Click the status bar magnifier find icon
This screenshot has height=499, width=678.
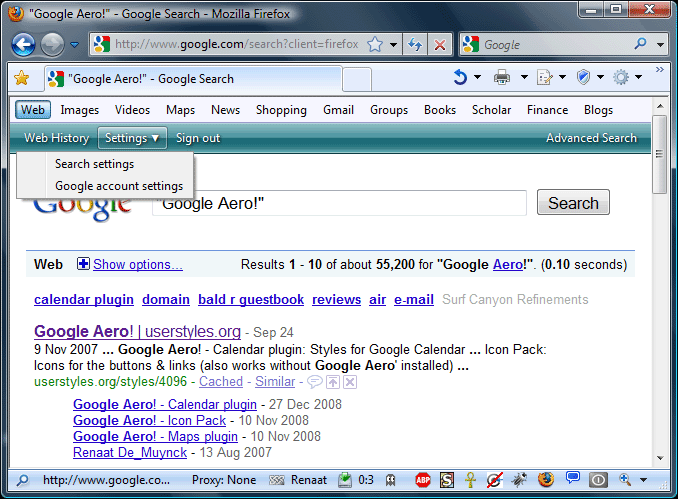point(22,480)
